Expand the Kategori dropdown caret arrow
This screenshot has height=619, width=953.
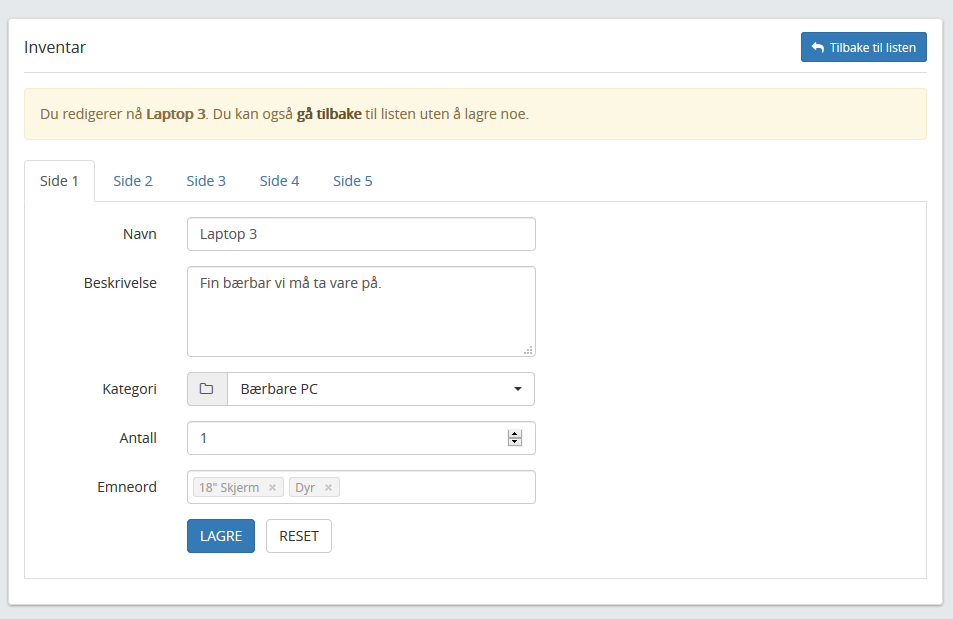click(518, 389)
